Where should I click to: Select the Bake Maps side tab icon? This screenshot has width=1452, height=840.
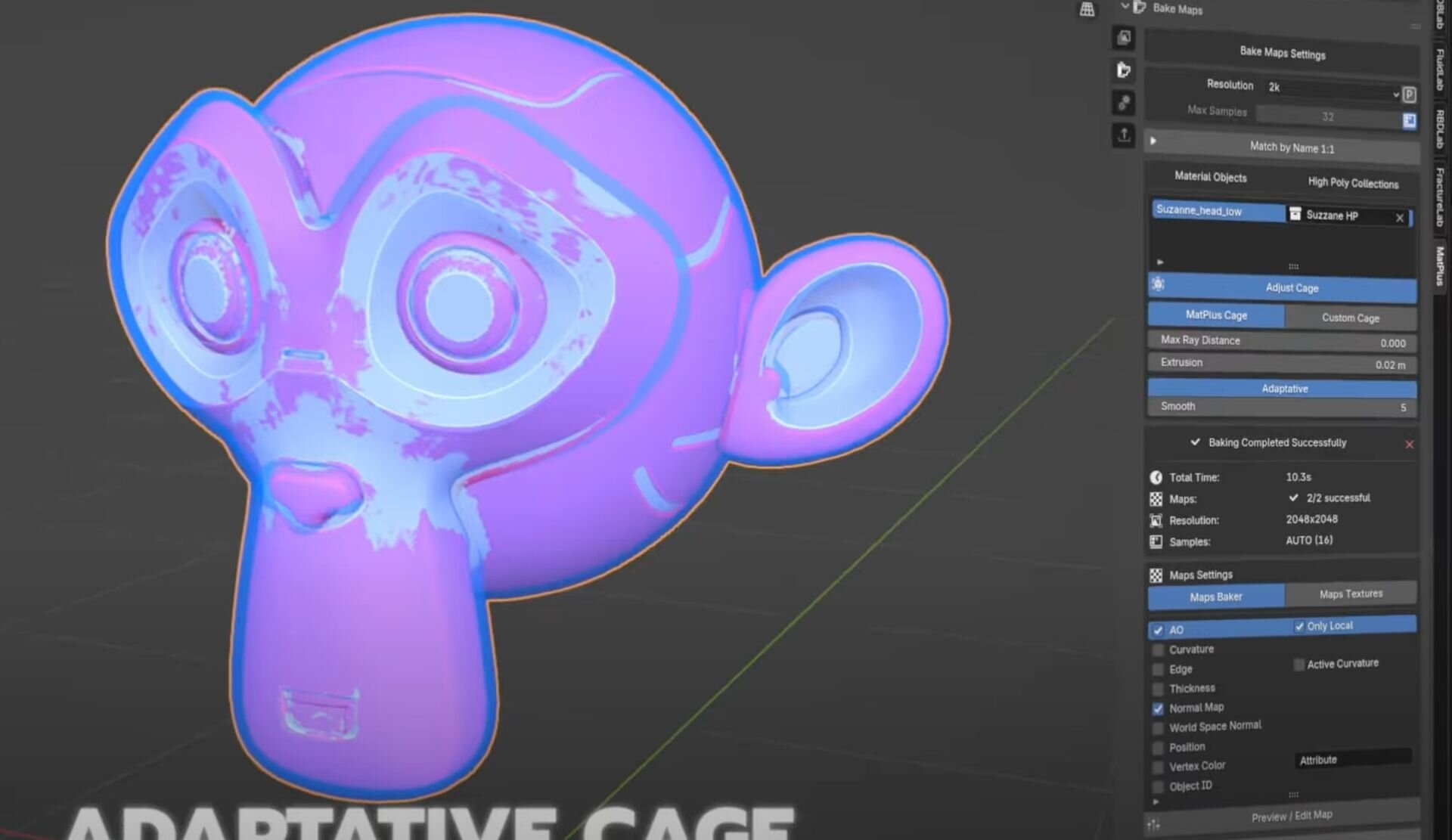[1124, 70]
